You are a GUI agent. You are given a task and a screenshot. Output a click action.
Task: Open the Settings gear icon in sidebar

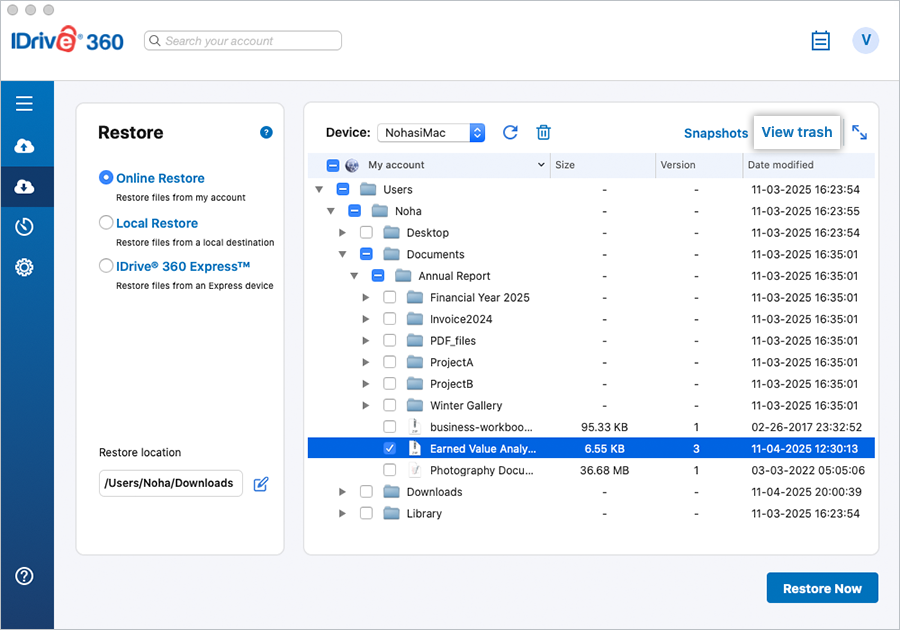[x=25, y=267]
